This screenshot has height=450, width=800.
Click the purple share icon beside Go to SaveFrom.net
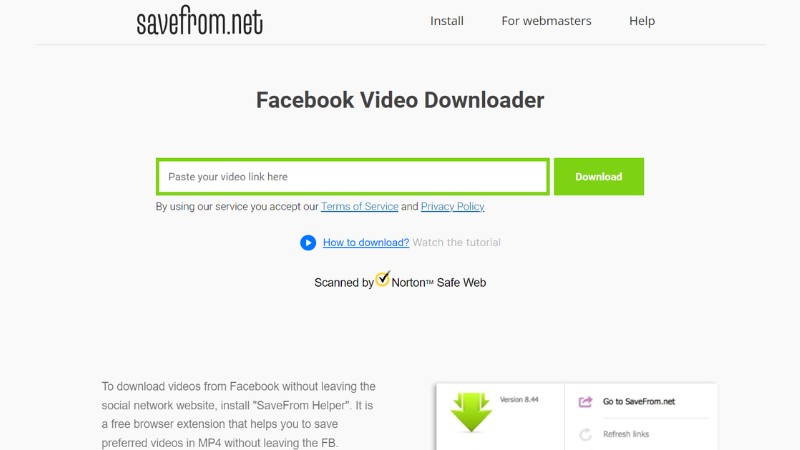(x=585, y=402)
